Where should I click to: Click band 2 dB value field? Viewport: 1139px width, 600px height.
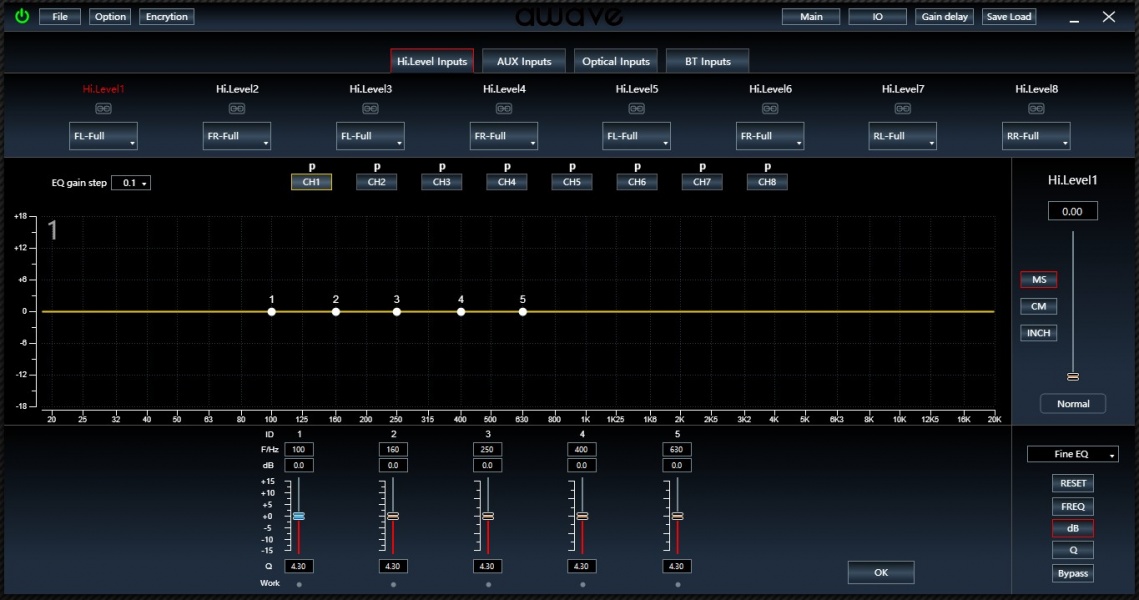[393, 465]
